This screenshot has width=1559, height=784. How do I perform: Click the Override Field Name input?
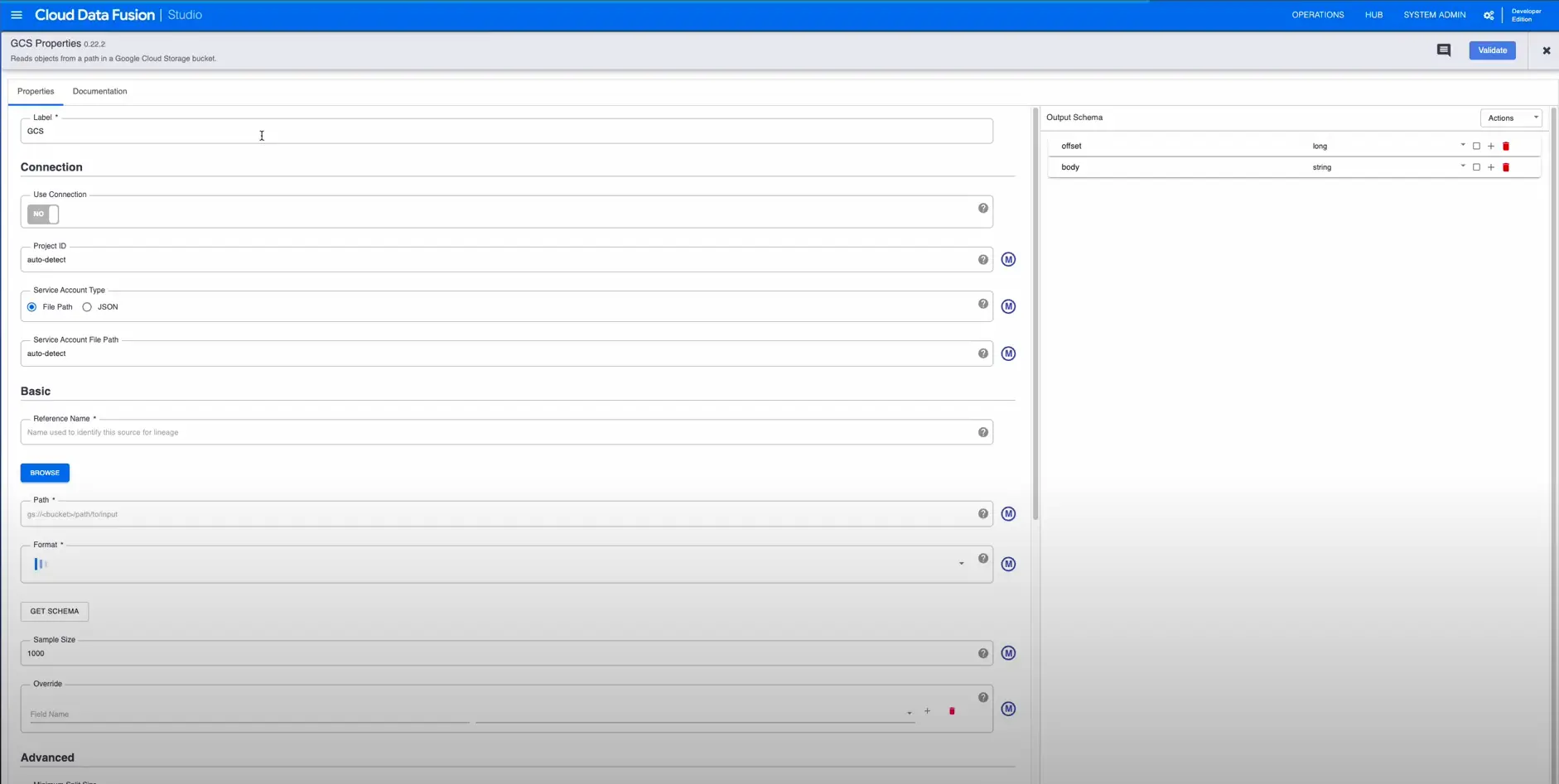tap(249, 714)
